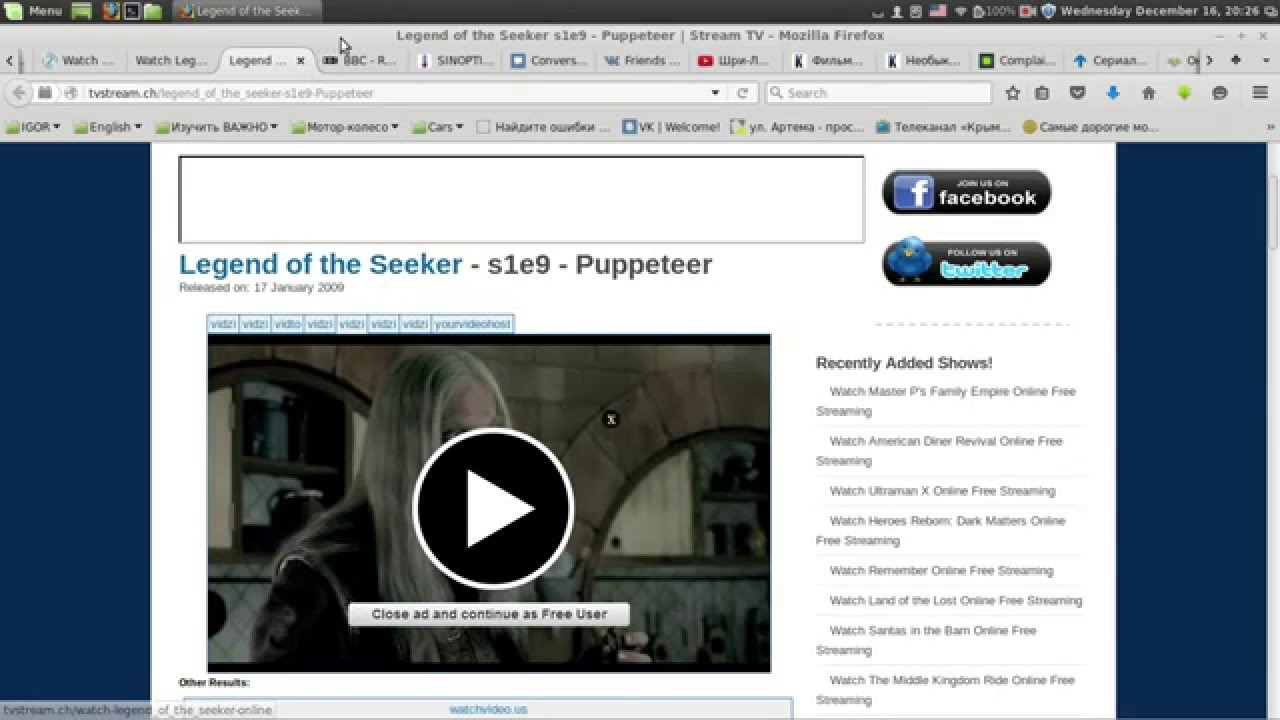Click the Legend of the Seeker title link
Screen dimensions: 1280x720
click(x=320, y=264)
